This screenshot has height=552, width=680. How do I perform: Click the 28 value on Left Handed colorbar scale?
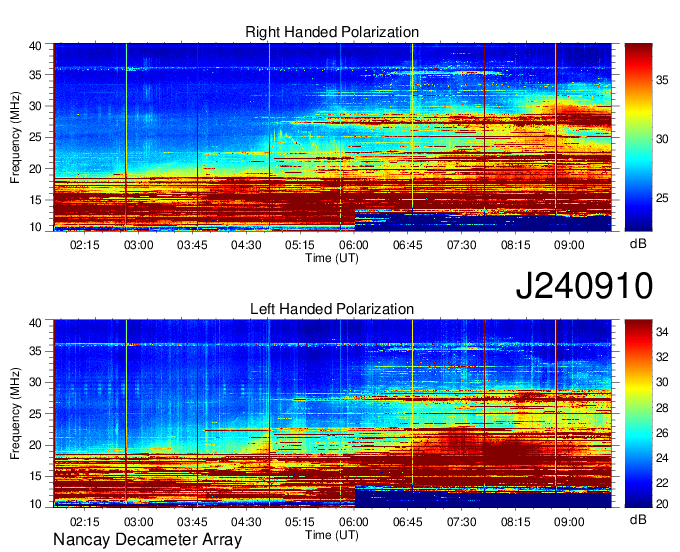click(x=662, y=408)
